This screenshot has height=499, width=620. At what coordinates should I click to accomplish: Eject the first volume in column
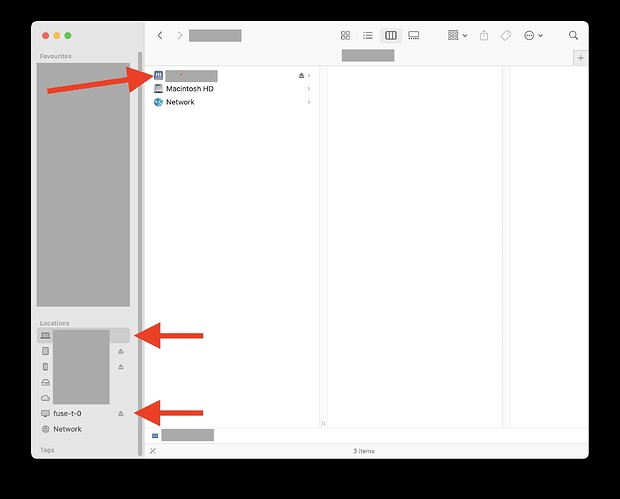tap(301, 76)
